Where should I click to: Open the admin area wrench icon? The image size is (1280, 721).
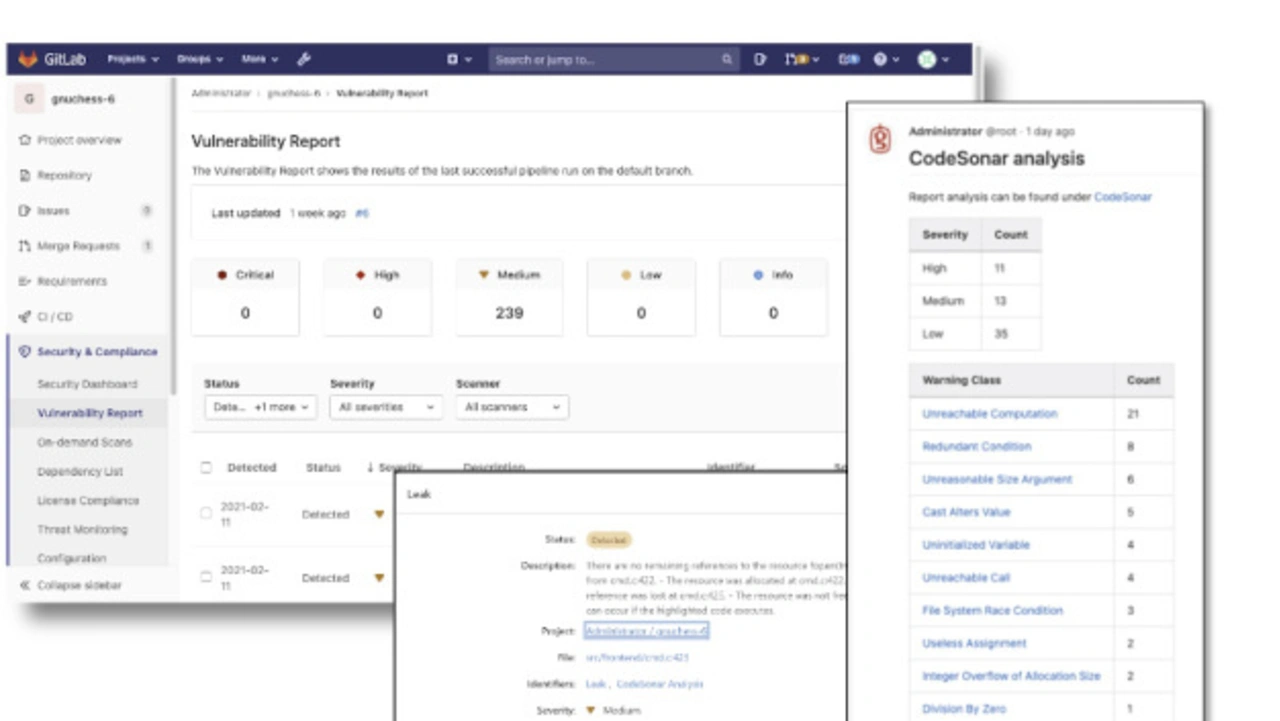click(304, 60)
